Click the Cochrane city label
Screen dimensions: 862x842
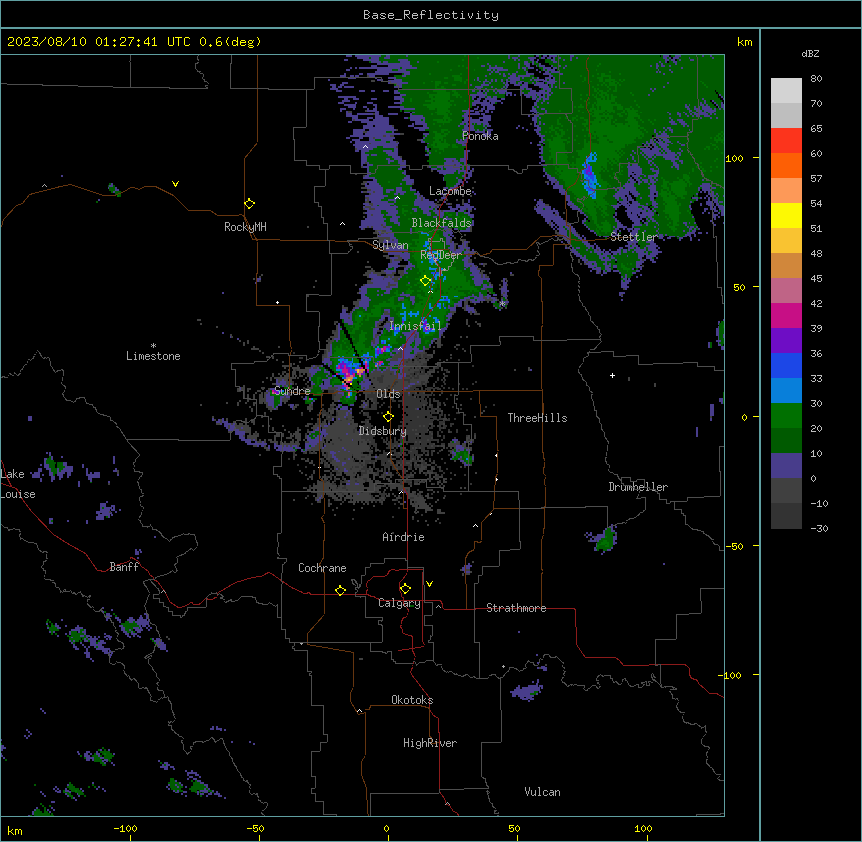click(x=322, y=568)
